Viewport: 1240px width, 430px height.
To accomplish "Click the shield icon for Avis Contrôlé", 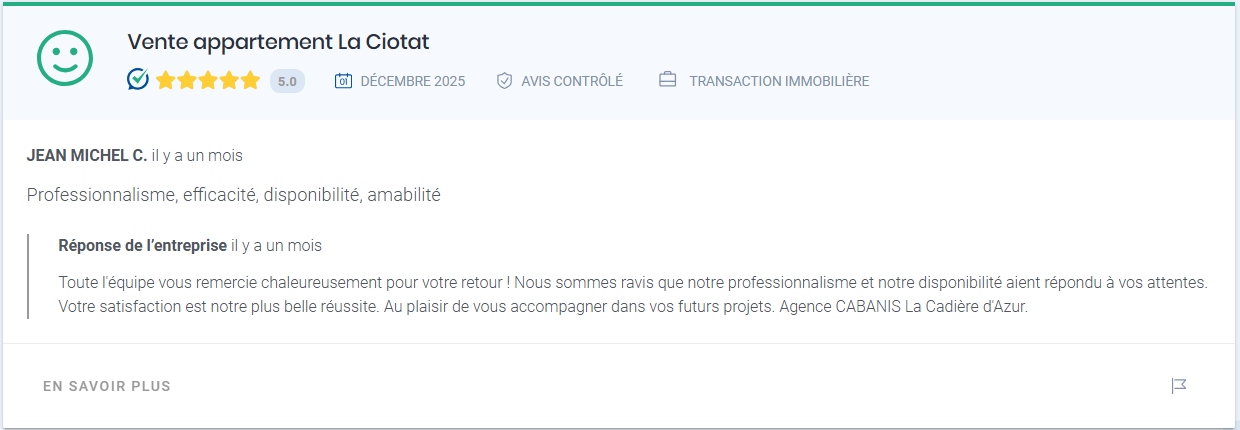I will click(x=504, y=81).
